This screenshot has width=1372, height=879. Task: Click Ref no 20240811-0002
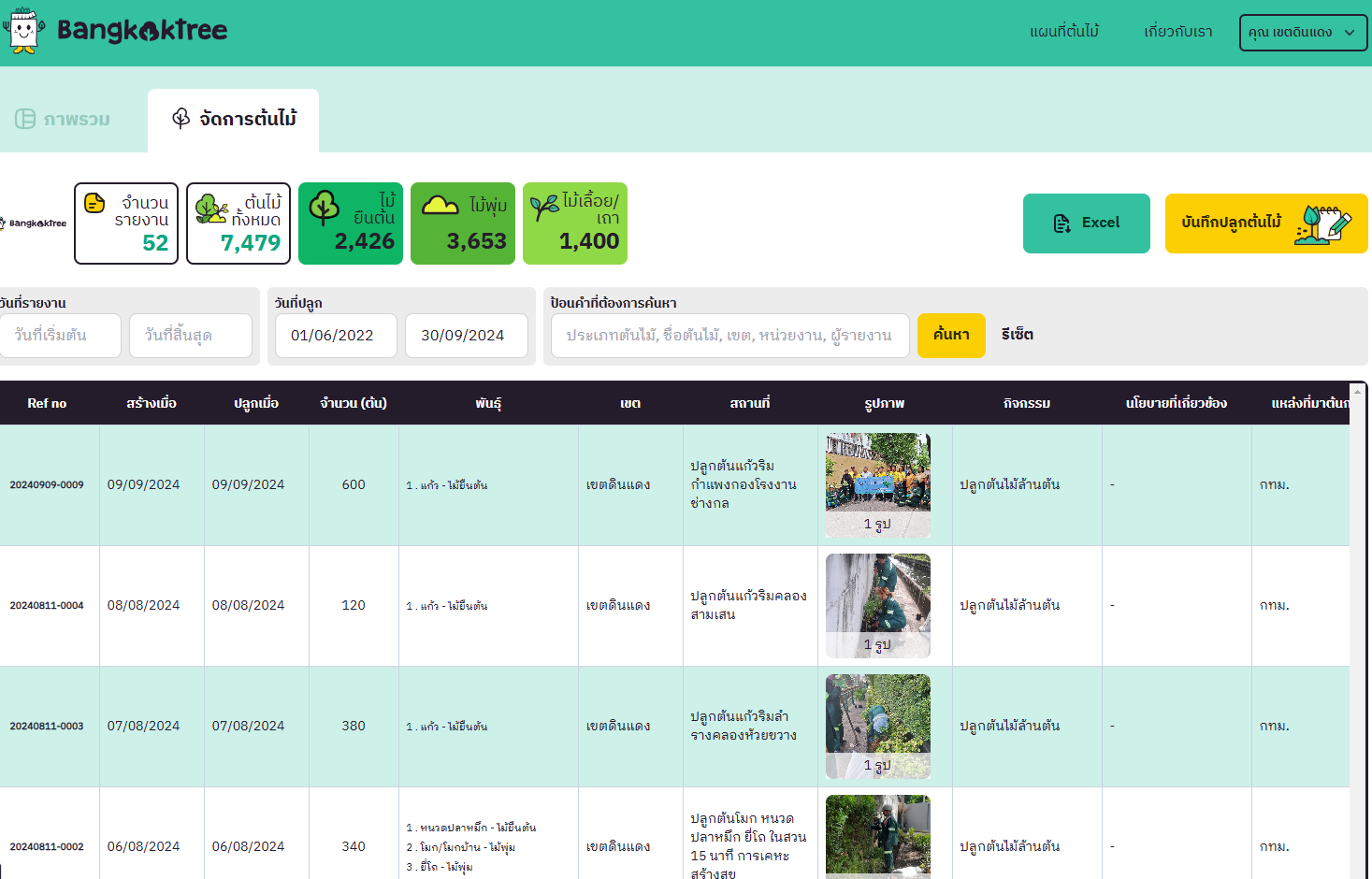[47, 847]
